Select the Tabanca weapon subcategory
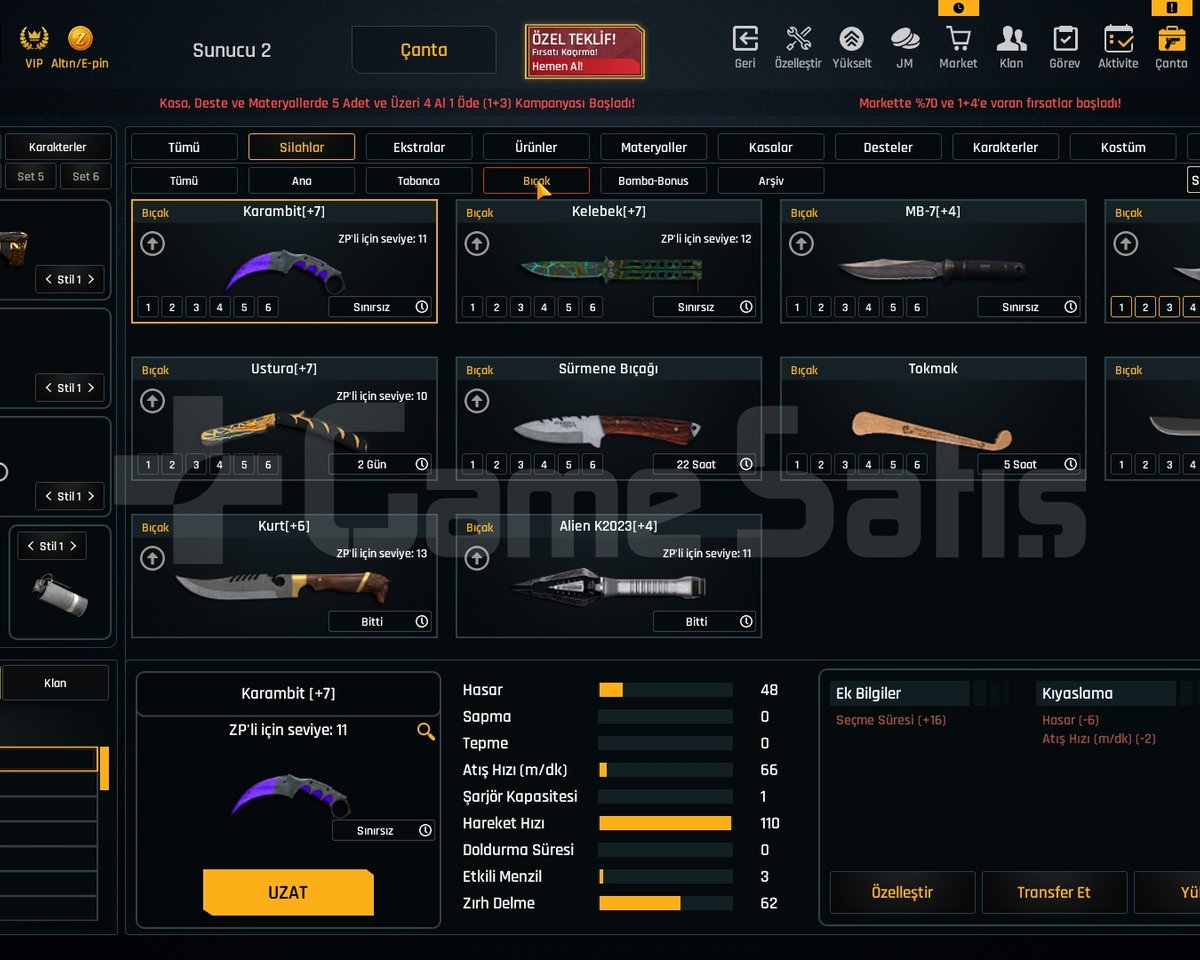This screenshot has width=1200, height=960. tap(419, 181)
